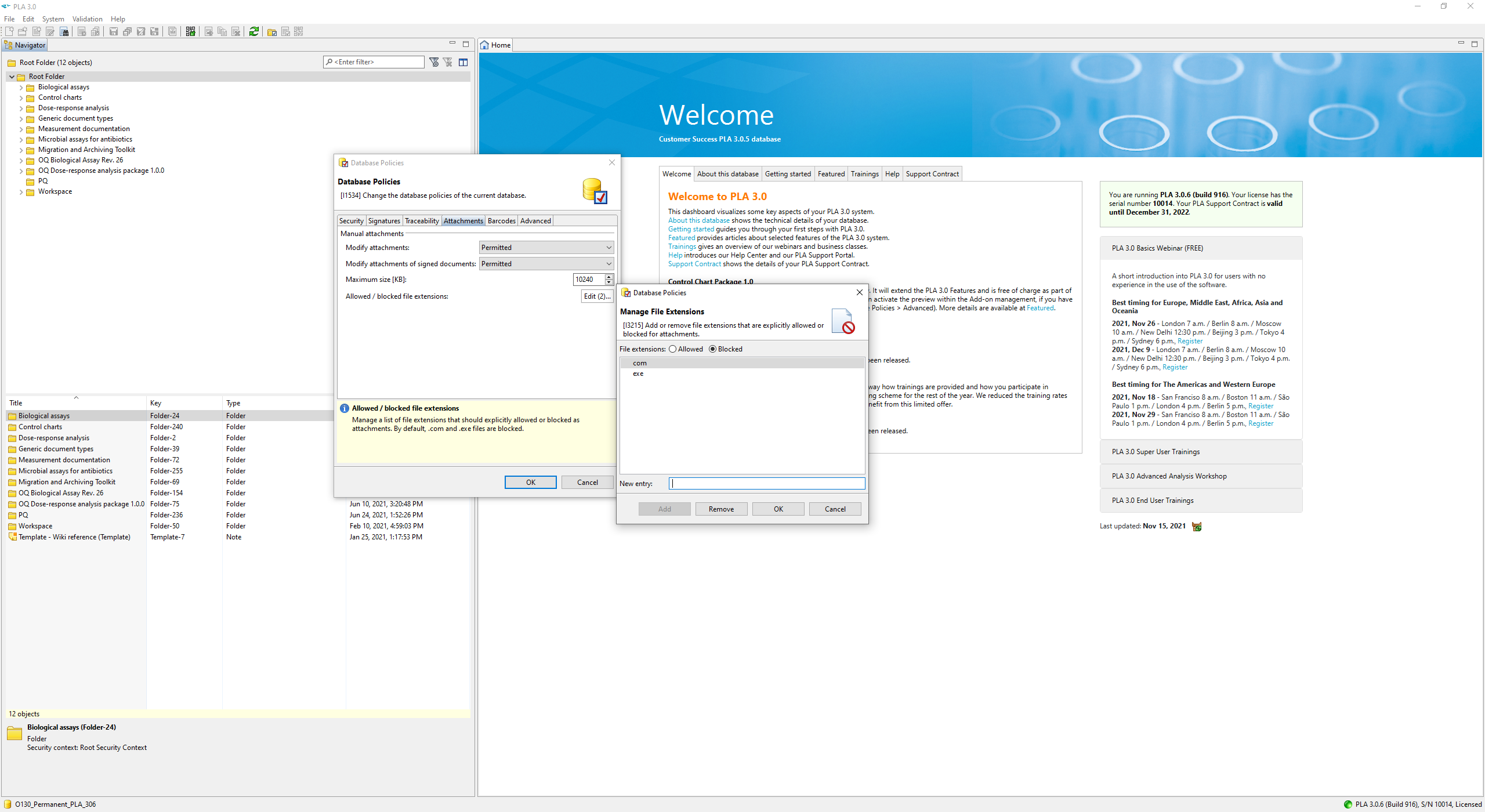Select the Allowed file extensions radio button
Viewport: 1485px width, 812px height.
tap(672, 349)
